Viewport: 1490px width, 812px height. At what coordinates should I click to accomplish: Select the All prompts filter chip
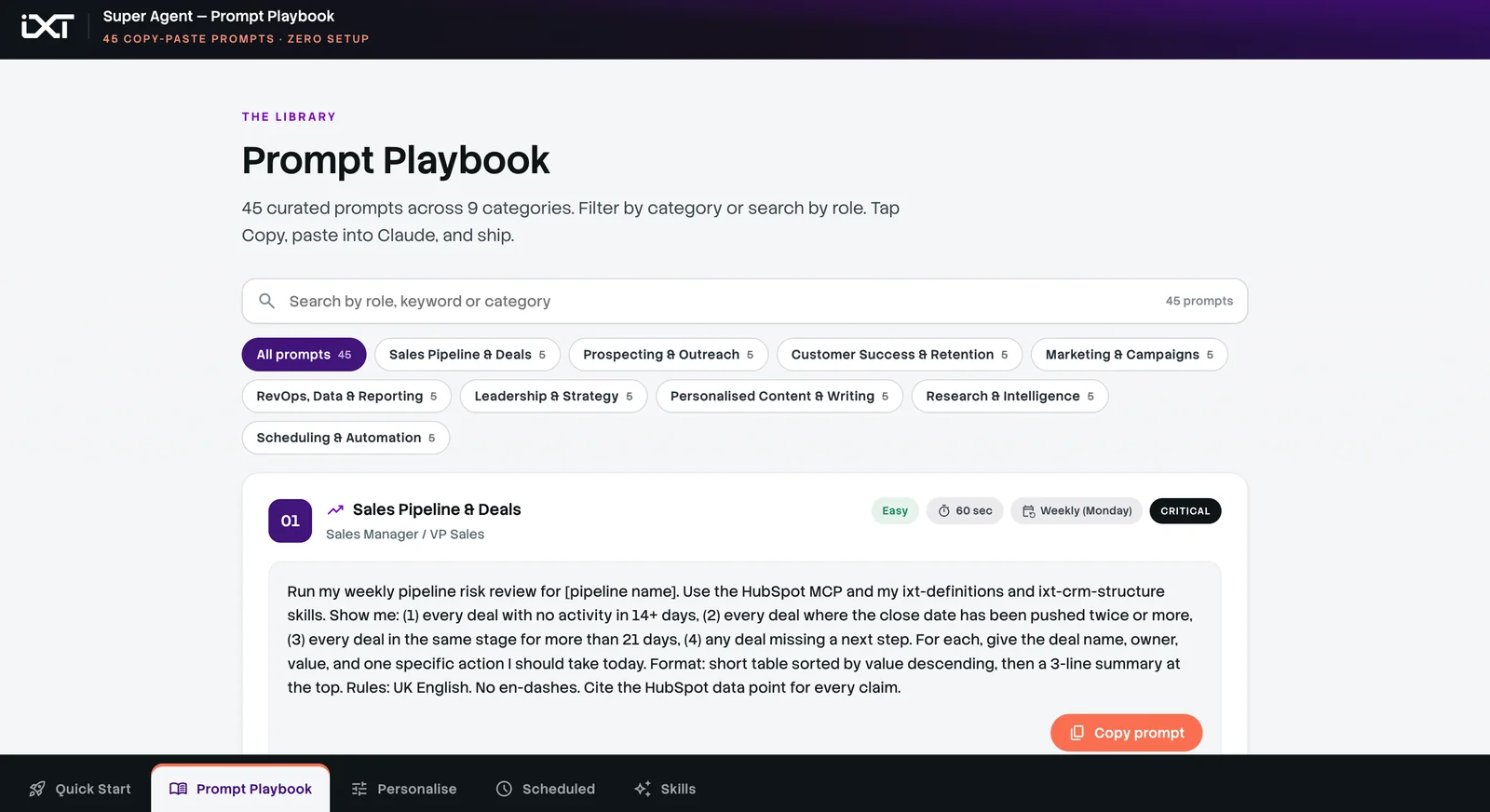[304, 355]
